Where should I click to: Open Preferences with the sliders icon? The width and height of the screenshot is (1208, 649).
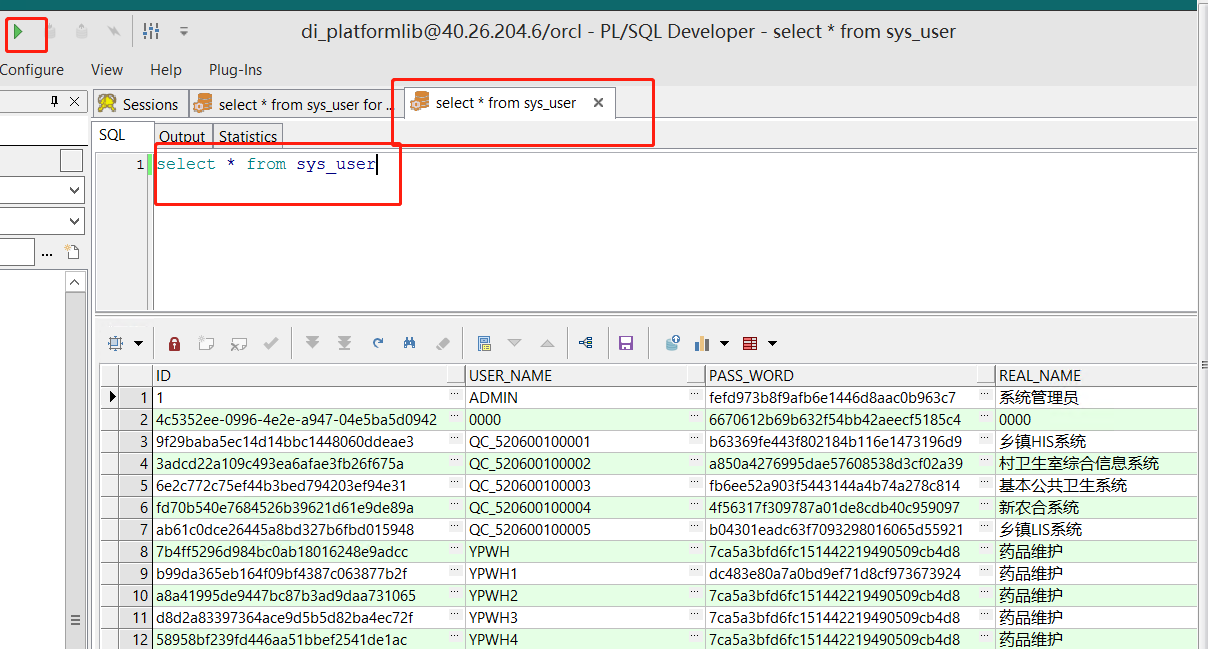151,32
